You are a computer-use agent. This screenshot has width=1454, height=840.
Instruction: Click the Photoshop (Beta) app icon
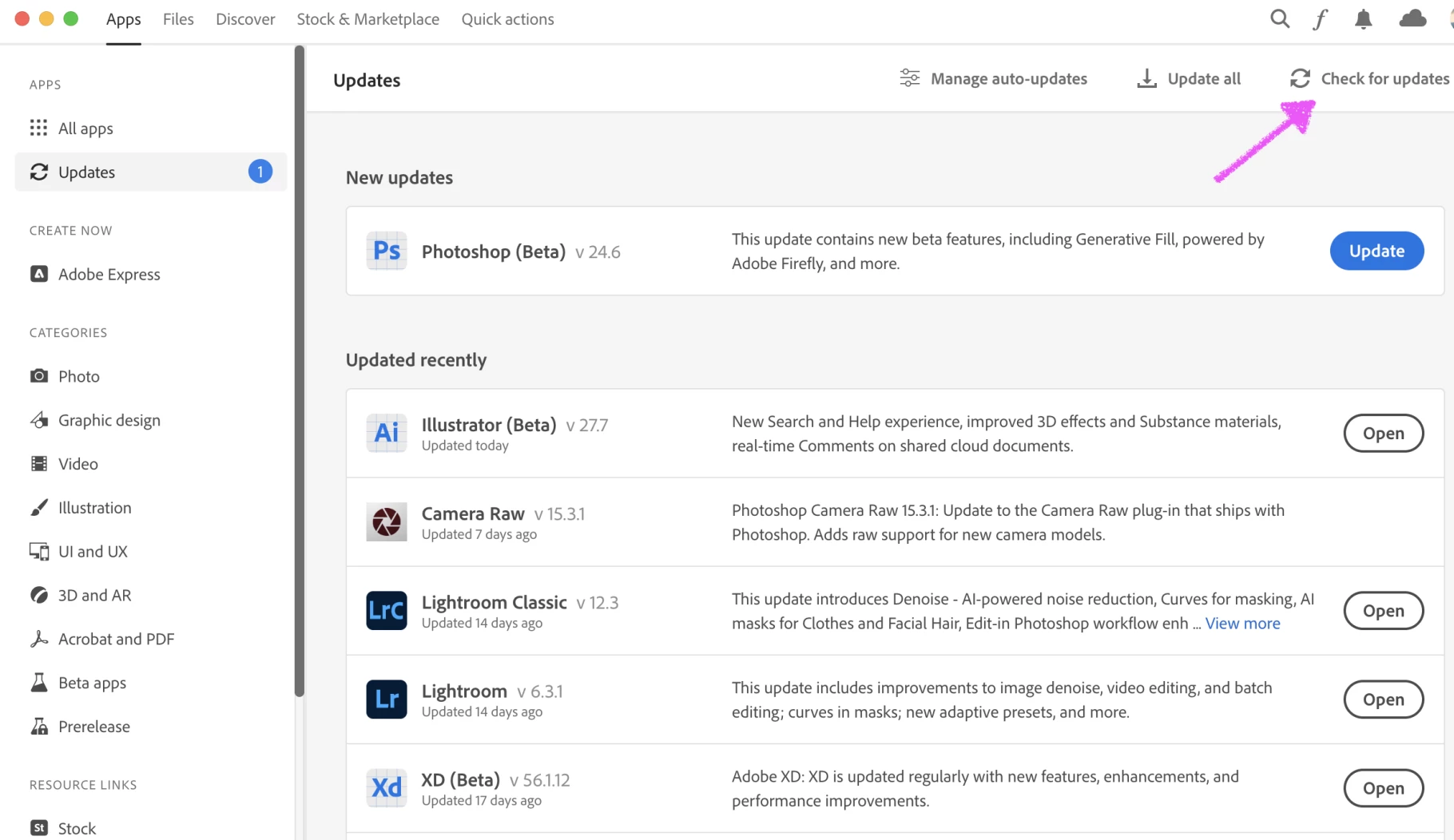pyautogui.click(x=387, y=251)
